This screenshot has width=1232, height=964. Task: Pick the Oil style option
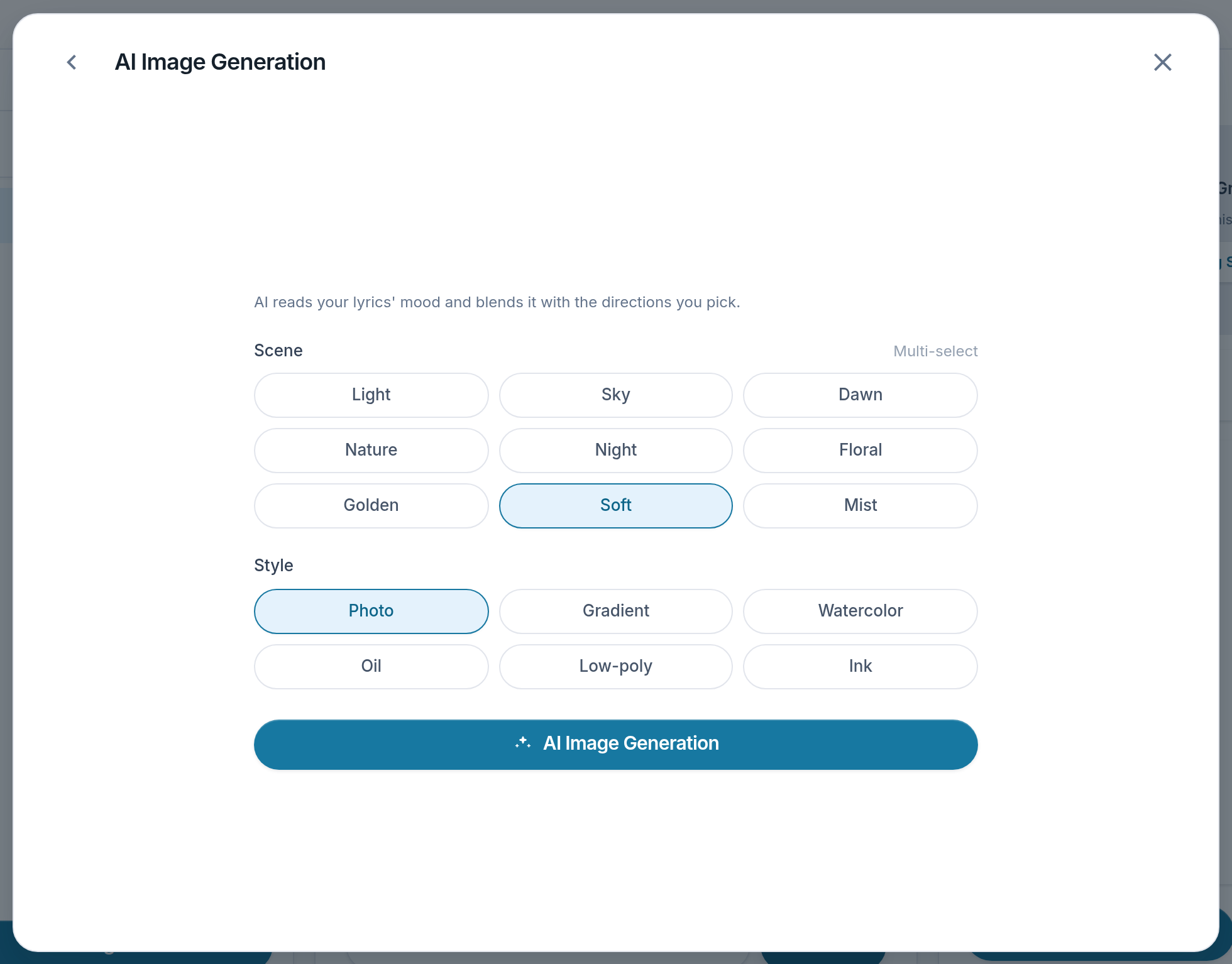(x=371, y=667)
